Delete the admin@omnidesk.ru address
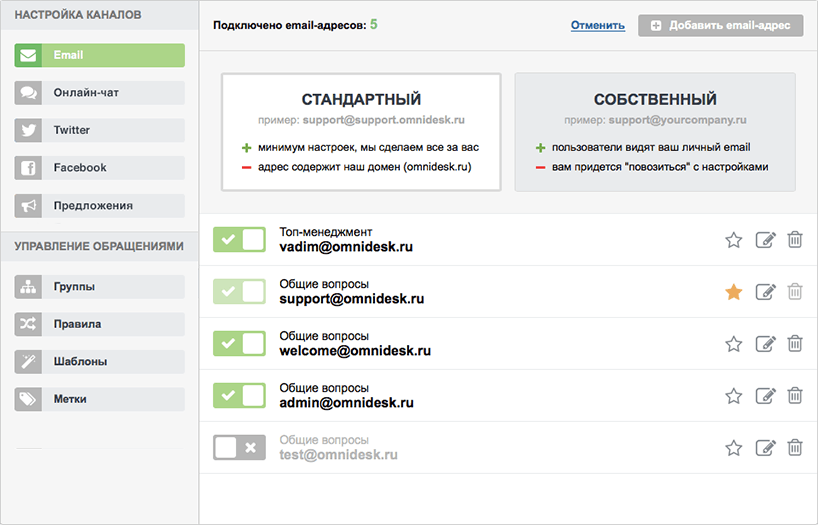The height and width of the screenshot is (525, 818). [795, 396]
